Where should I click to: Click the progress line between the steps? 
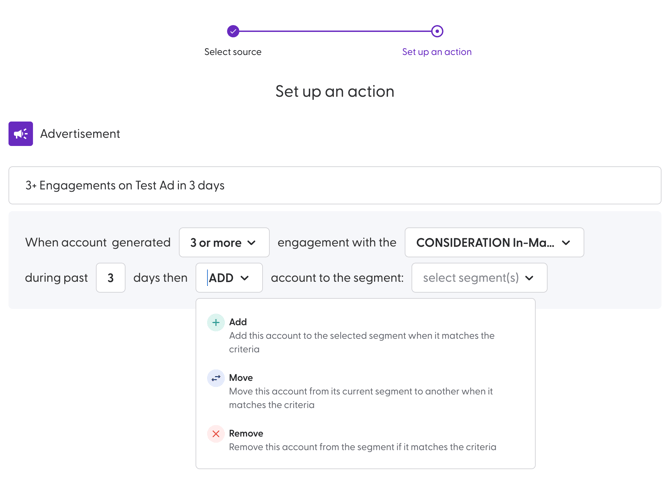point(335,31)
